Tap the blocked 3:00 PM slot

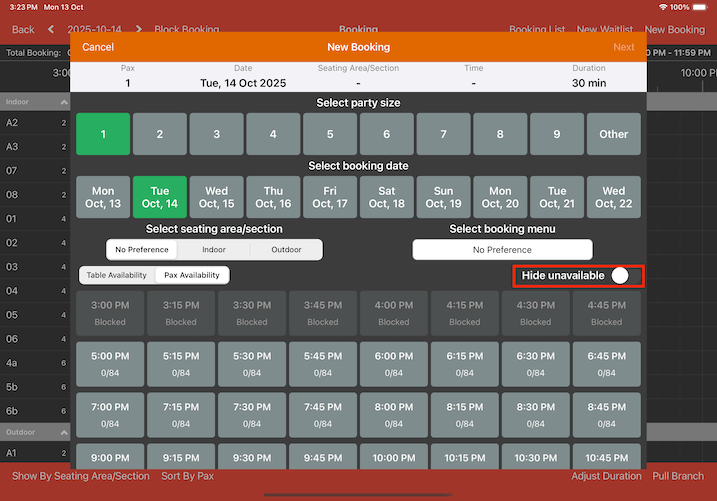click(x=110, y=313)
